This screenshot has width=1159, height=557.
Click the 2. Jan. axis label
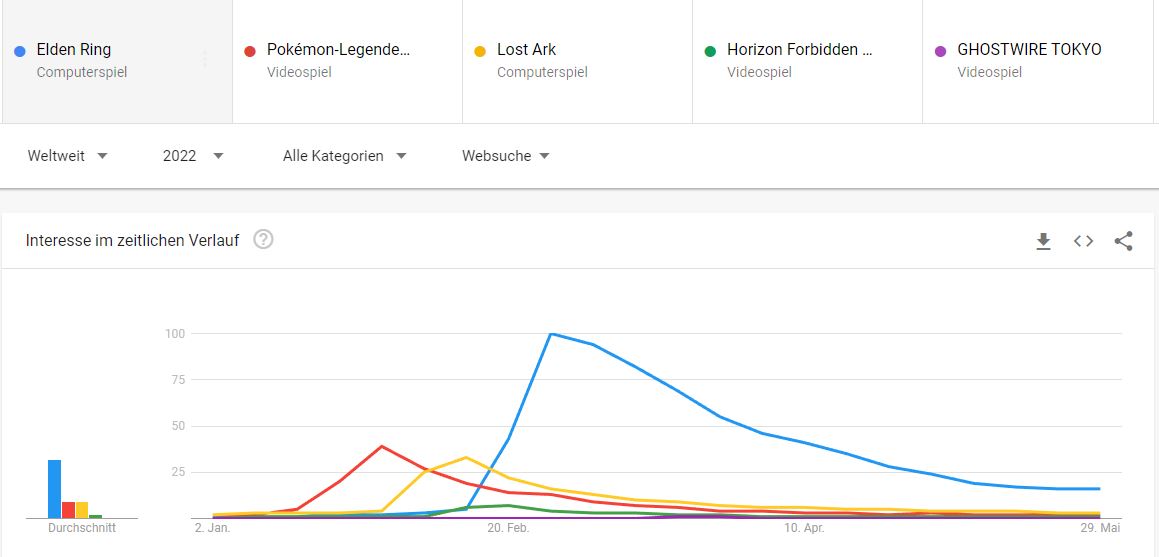pyautogui.click(x=213, y=528)
